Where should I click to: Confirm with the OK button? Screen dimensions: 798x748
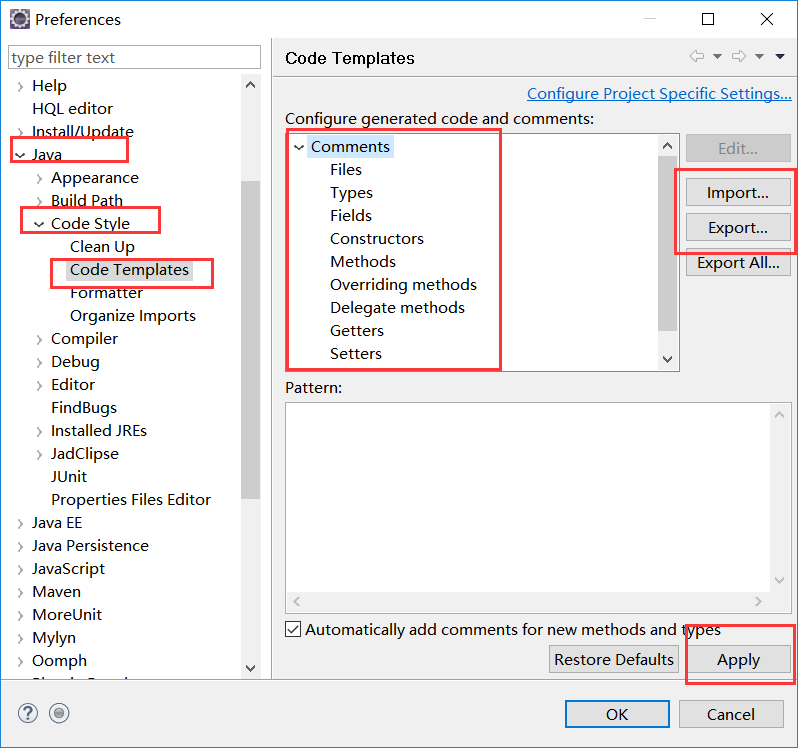point(617,714)
